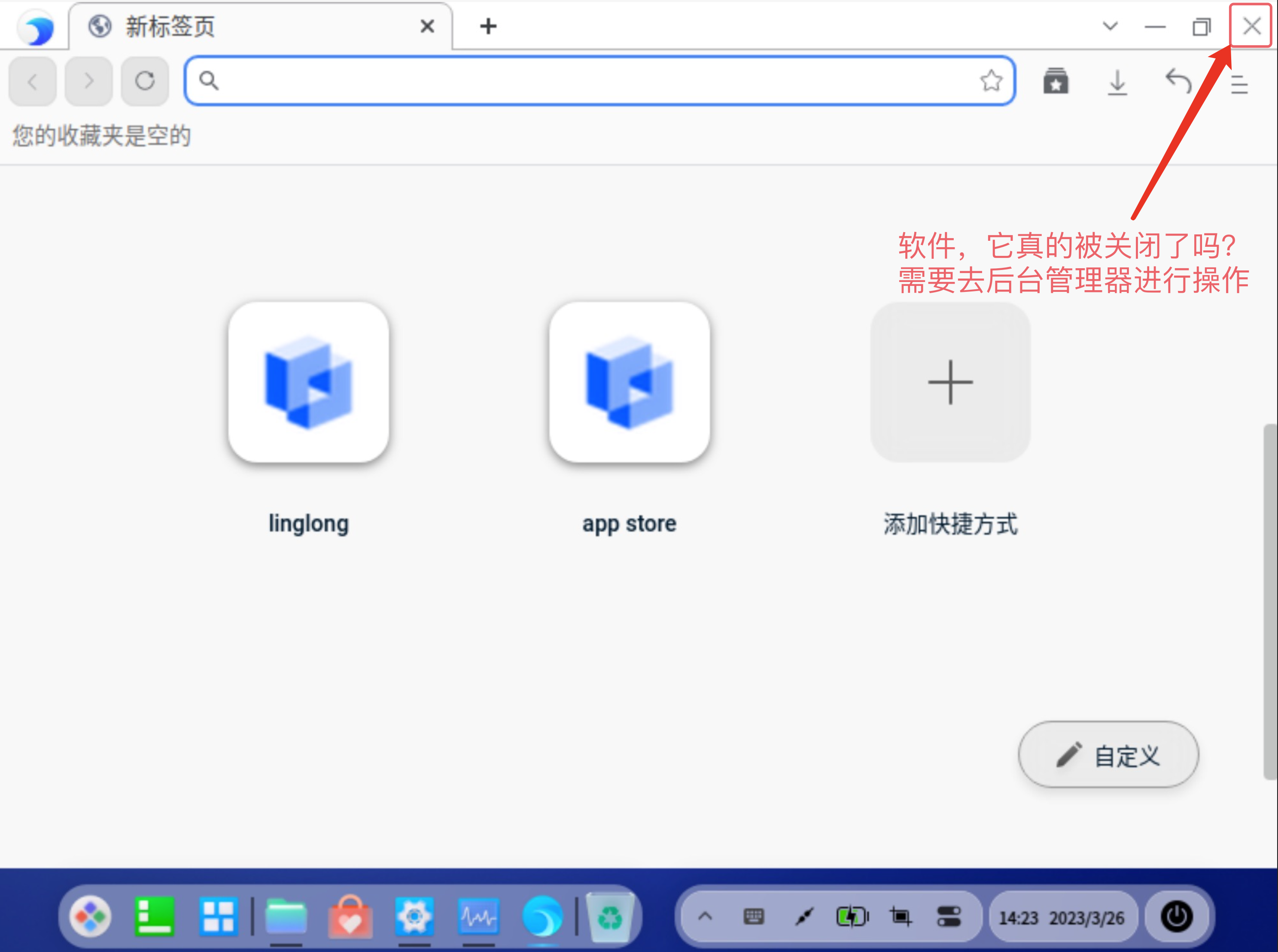Click the bookmark star in address bar

(991, 81)
